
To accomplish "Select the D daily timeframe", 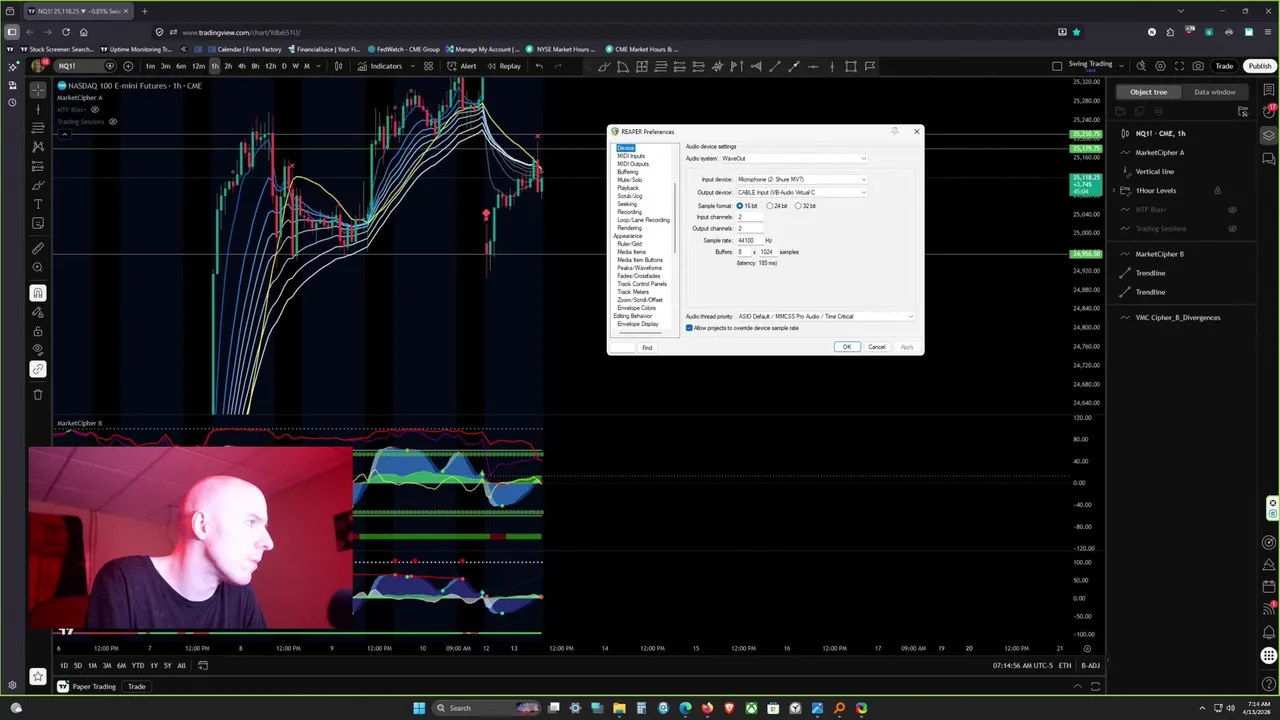I will point(284,66).
